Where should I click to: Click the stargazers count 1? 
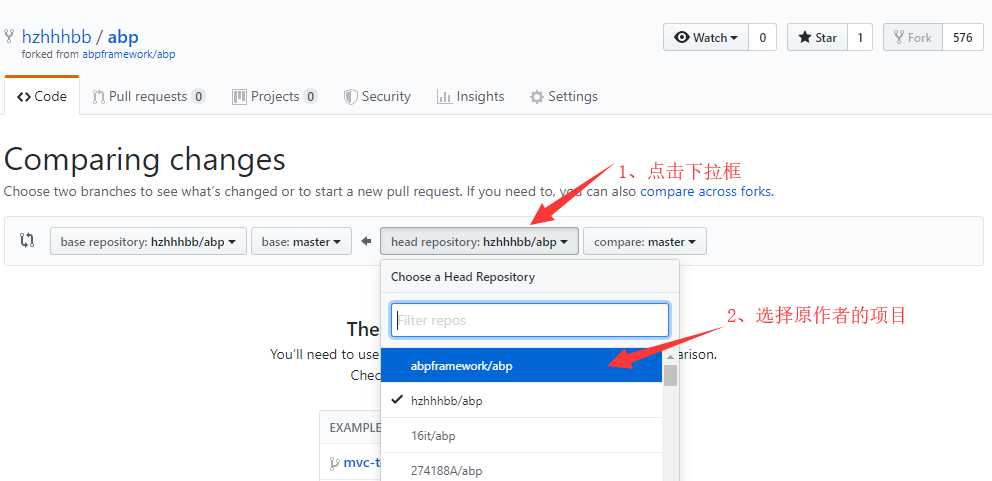[860, 37]
